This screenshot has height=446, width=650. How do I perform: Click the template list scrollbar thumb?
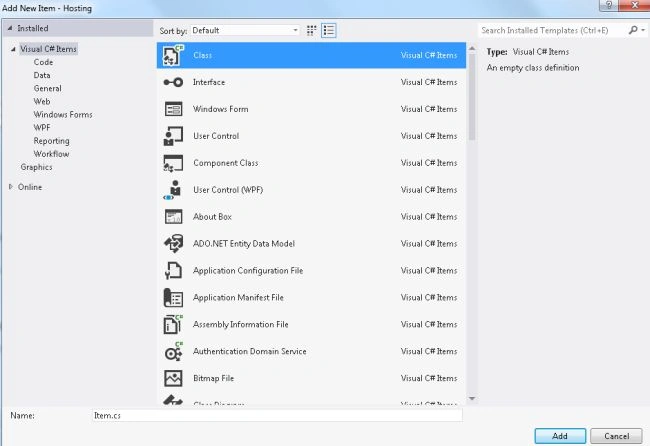(472, 97)
